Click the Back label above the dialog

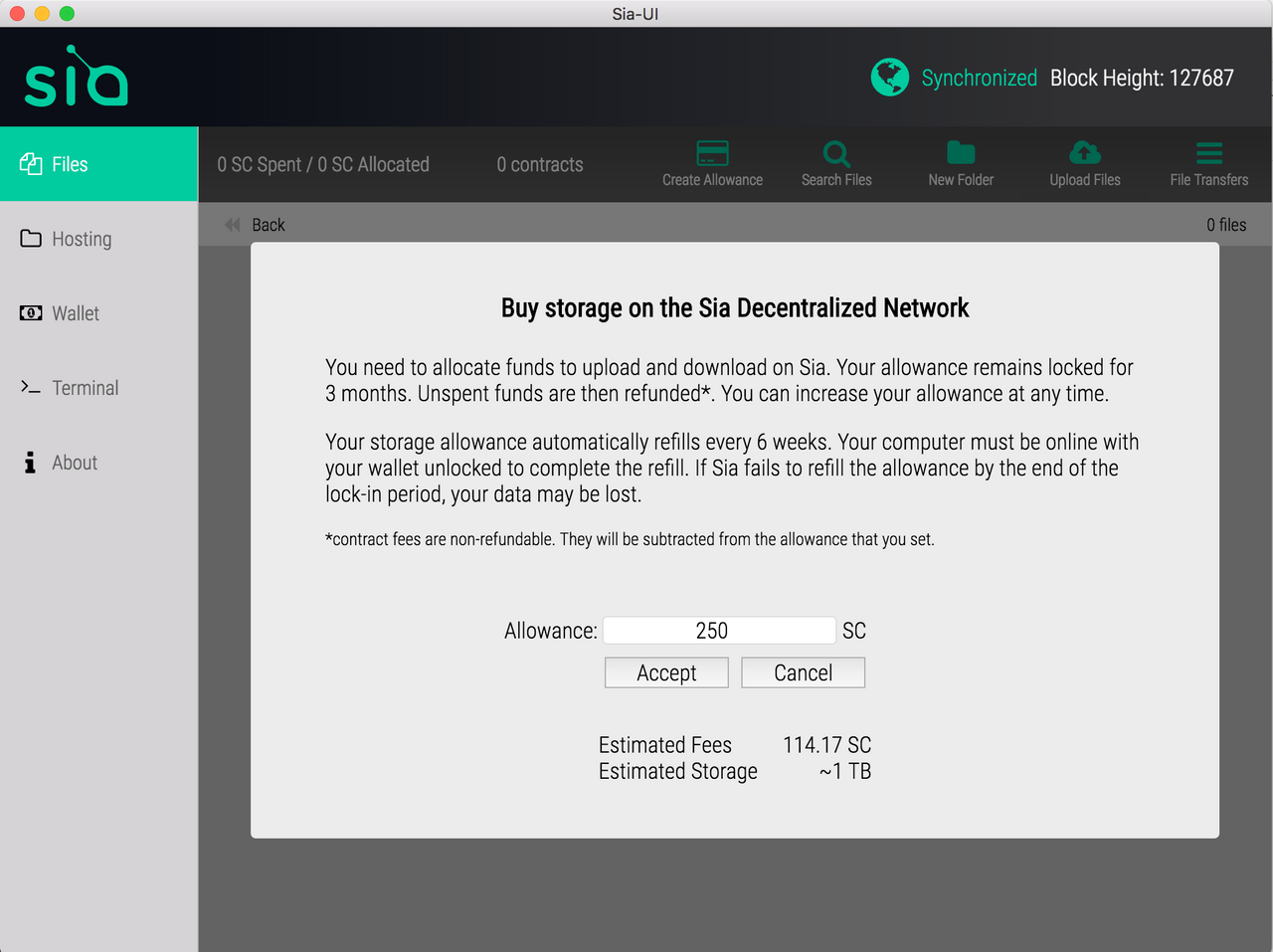(x=268, y=225)
